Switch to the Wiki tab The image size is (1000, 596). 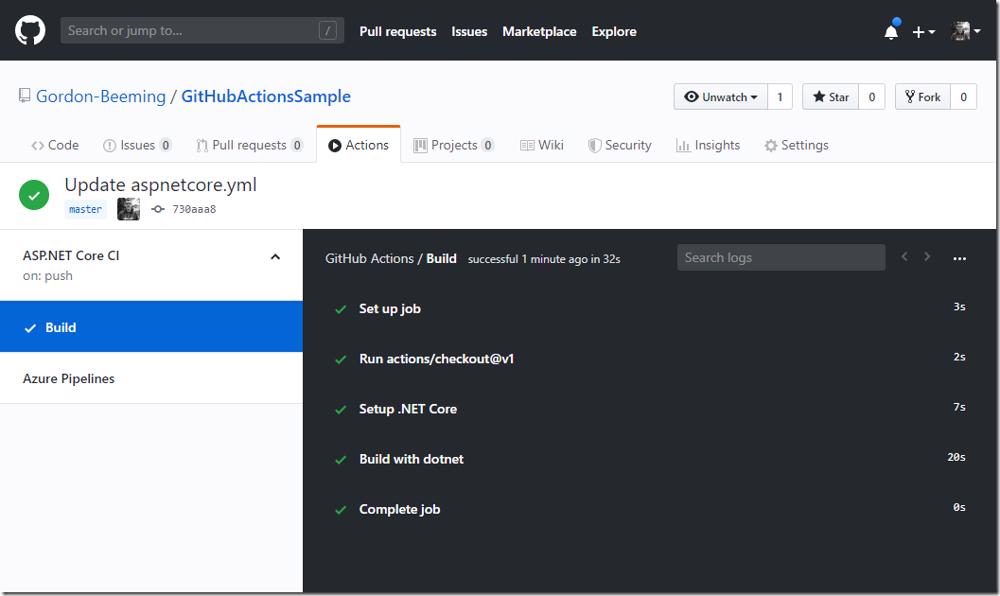(x=541, y=145)
